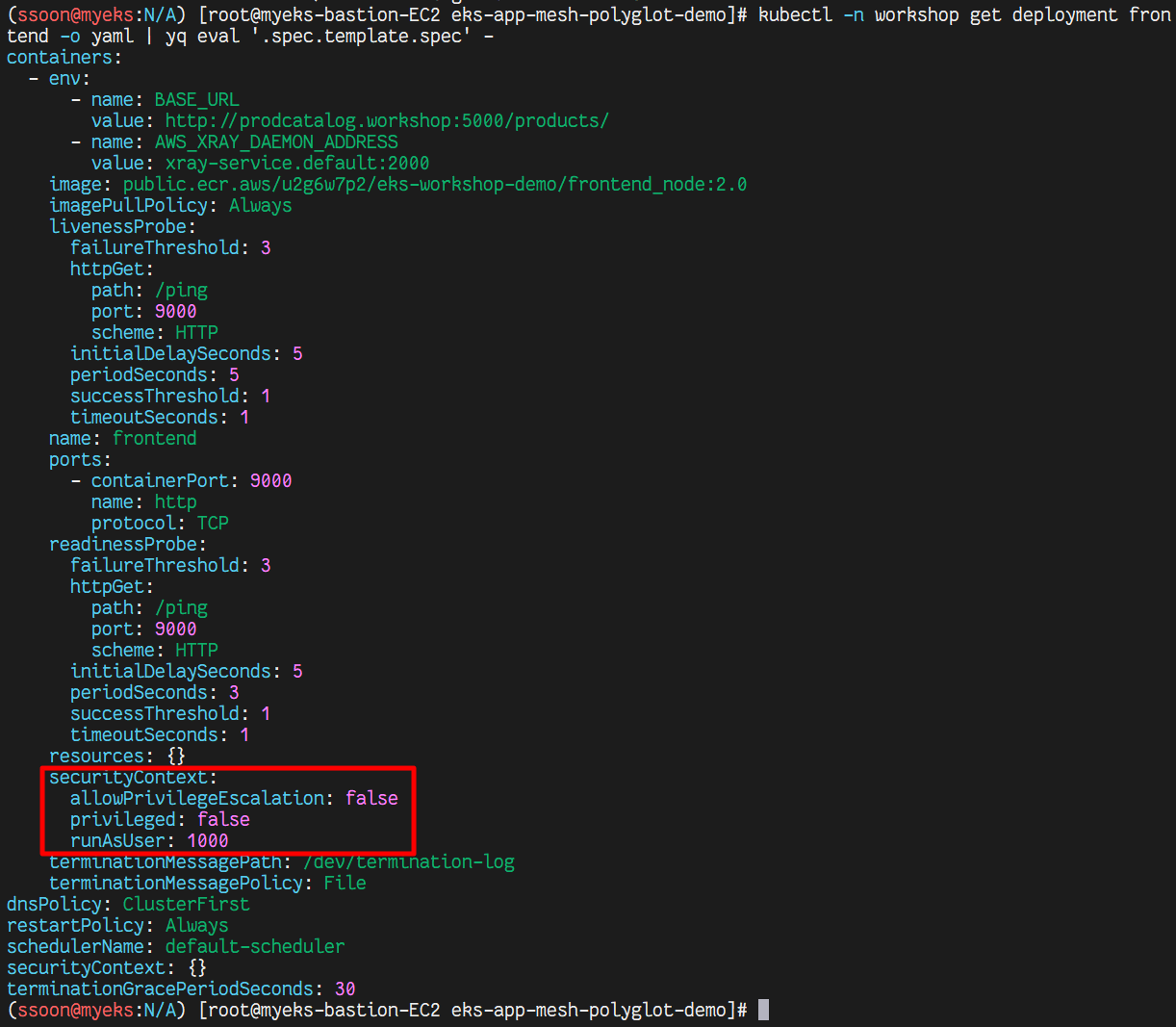
Task: Click the AWS_XRAY_DAEMON_ADDRESS variable name
Action: coord(276,142)
